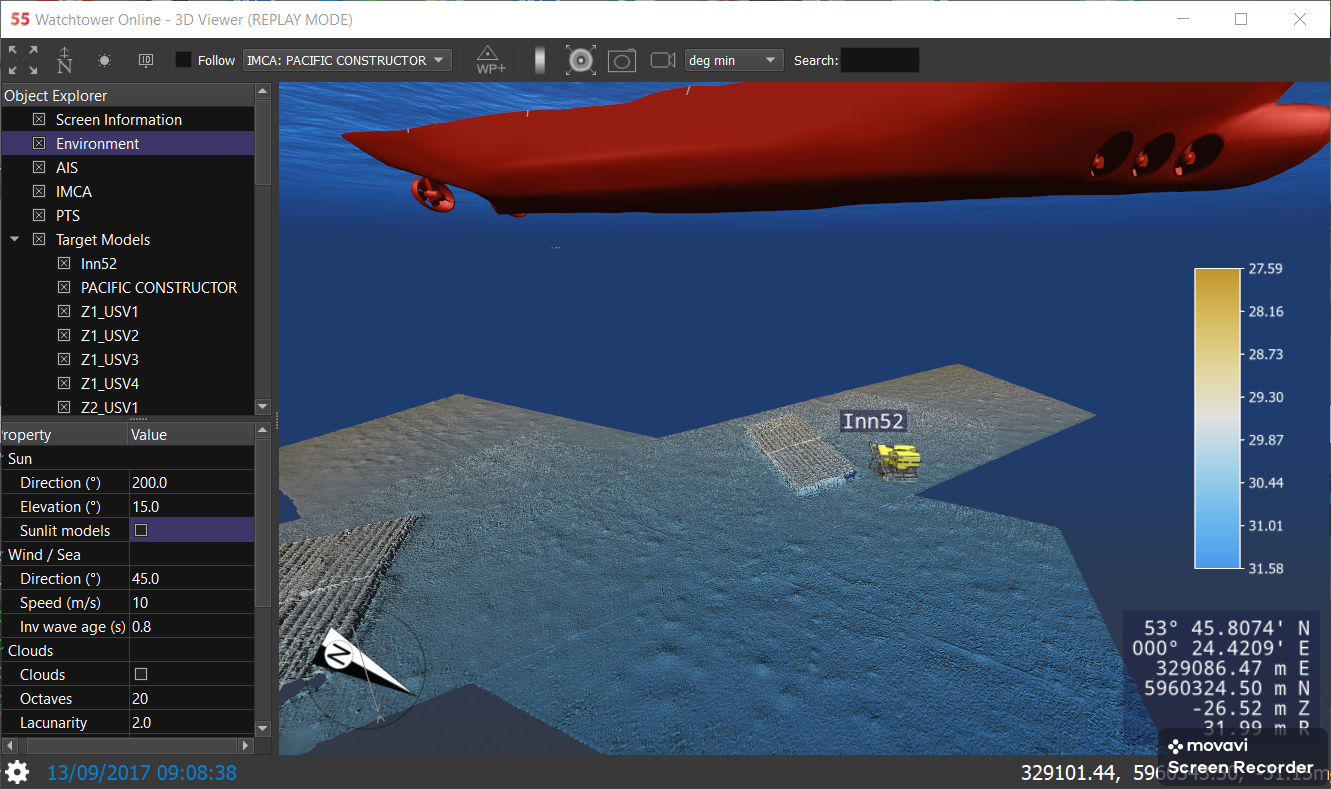Click Sun Elevation value 15.0
1331x789 pixels.
click(191, 506)
